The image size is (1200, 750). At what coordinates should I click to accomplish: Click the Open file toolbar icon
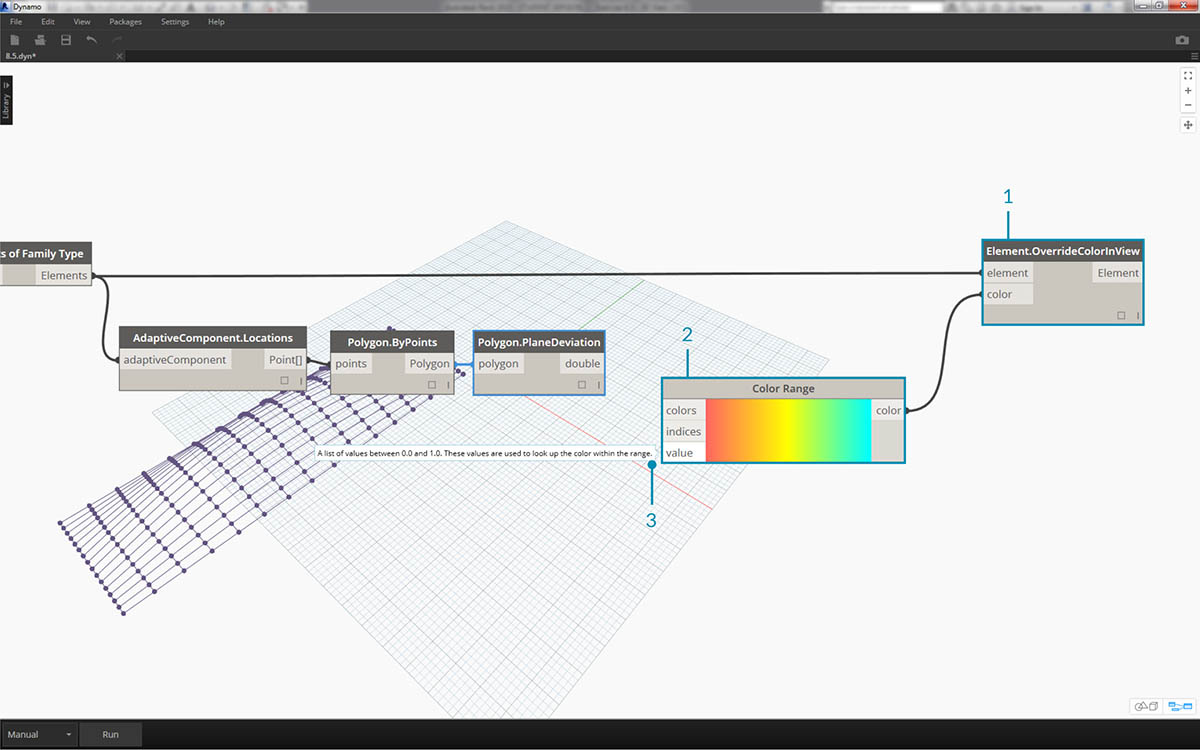40,40
